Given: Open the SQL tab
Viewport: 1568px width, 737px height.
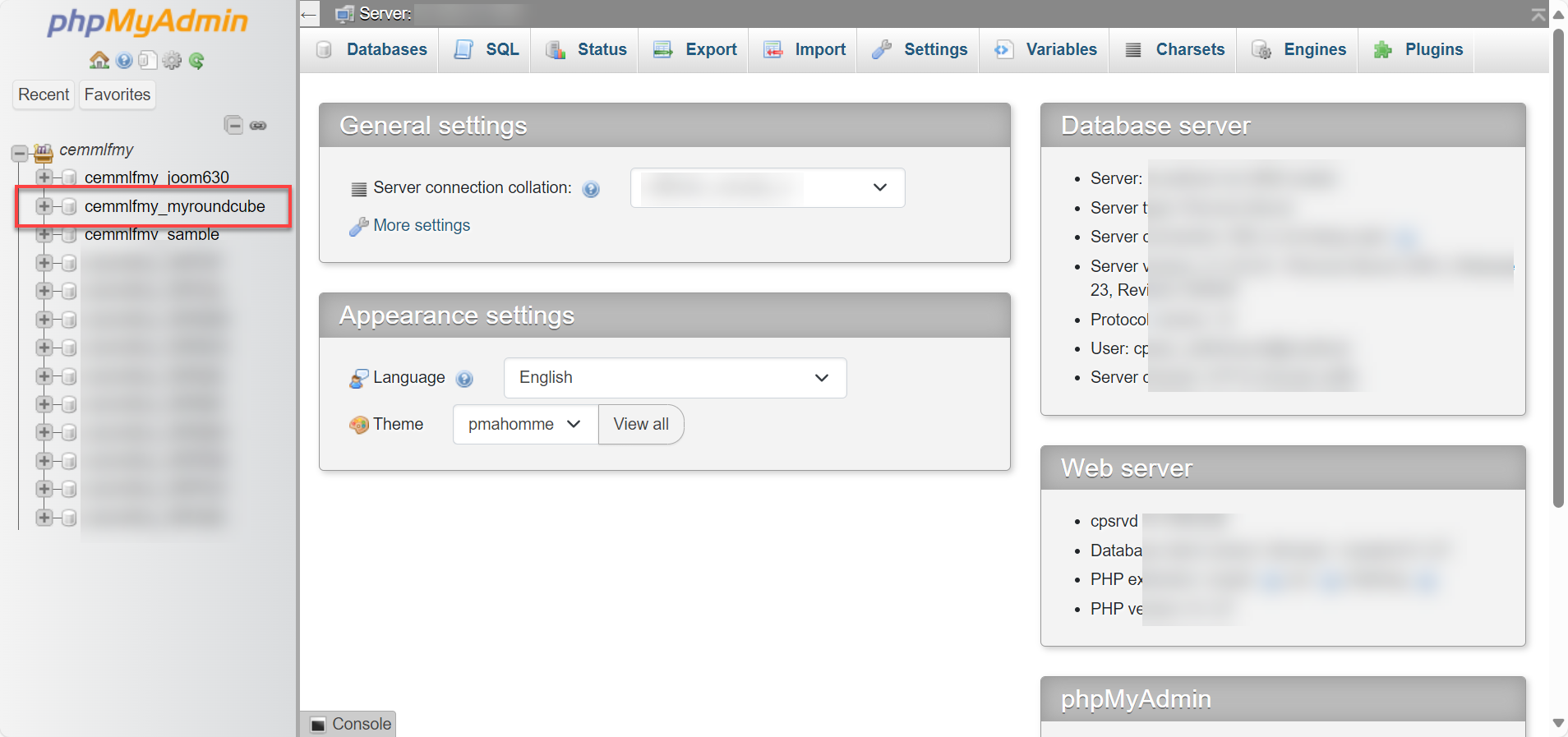Looking at the screenshot, I should click(x=486, y=50).
